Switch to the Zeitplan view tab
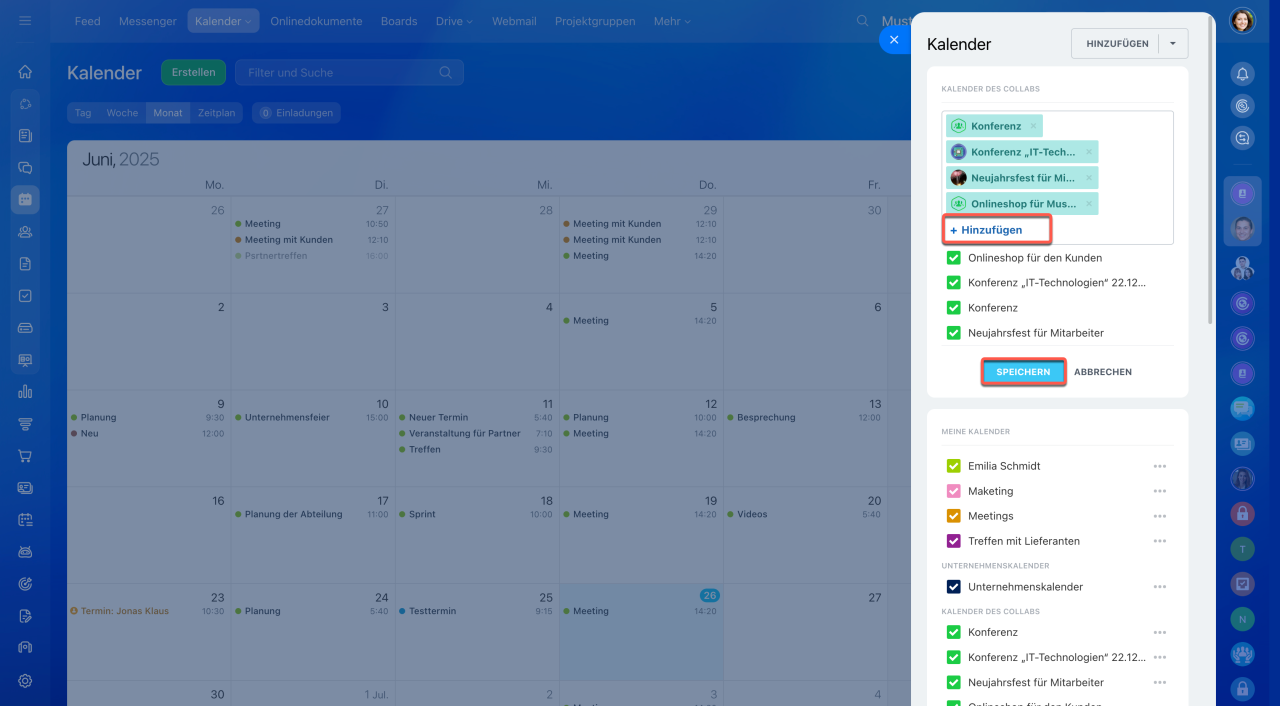The height and width of the screenshot is (706, 1280). [216, 113]
